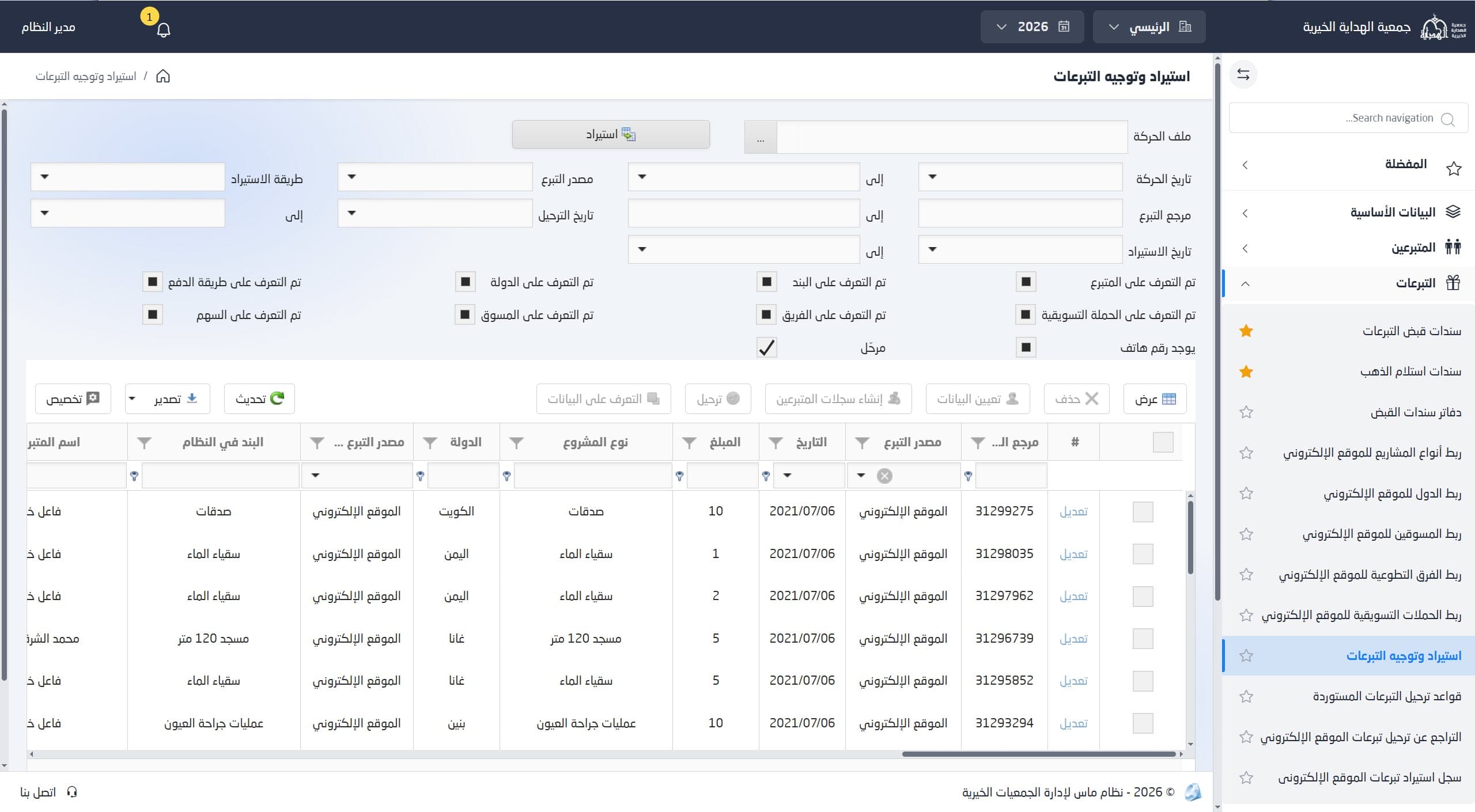This screenshot has height=812, width=1475.
Task: Open the 2026 year dropdown
Action: pyautogui.click(x=1032, y=27)
